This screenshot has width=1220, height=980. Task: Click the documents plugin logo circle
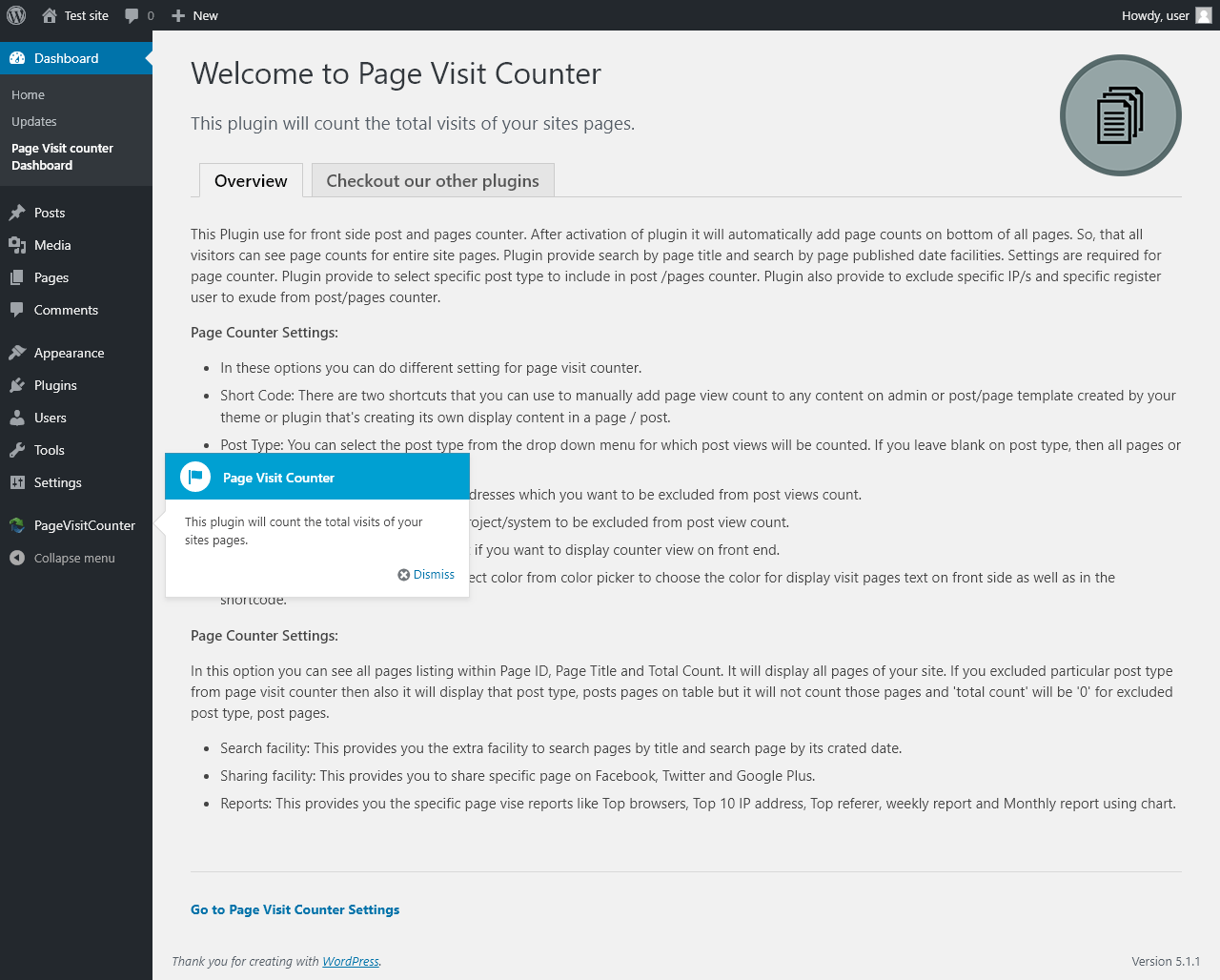coord(1121,115)
